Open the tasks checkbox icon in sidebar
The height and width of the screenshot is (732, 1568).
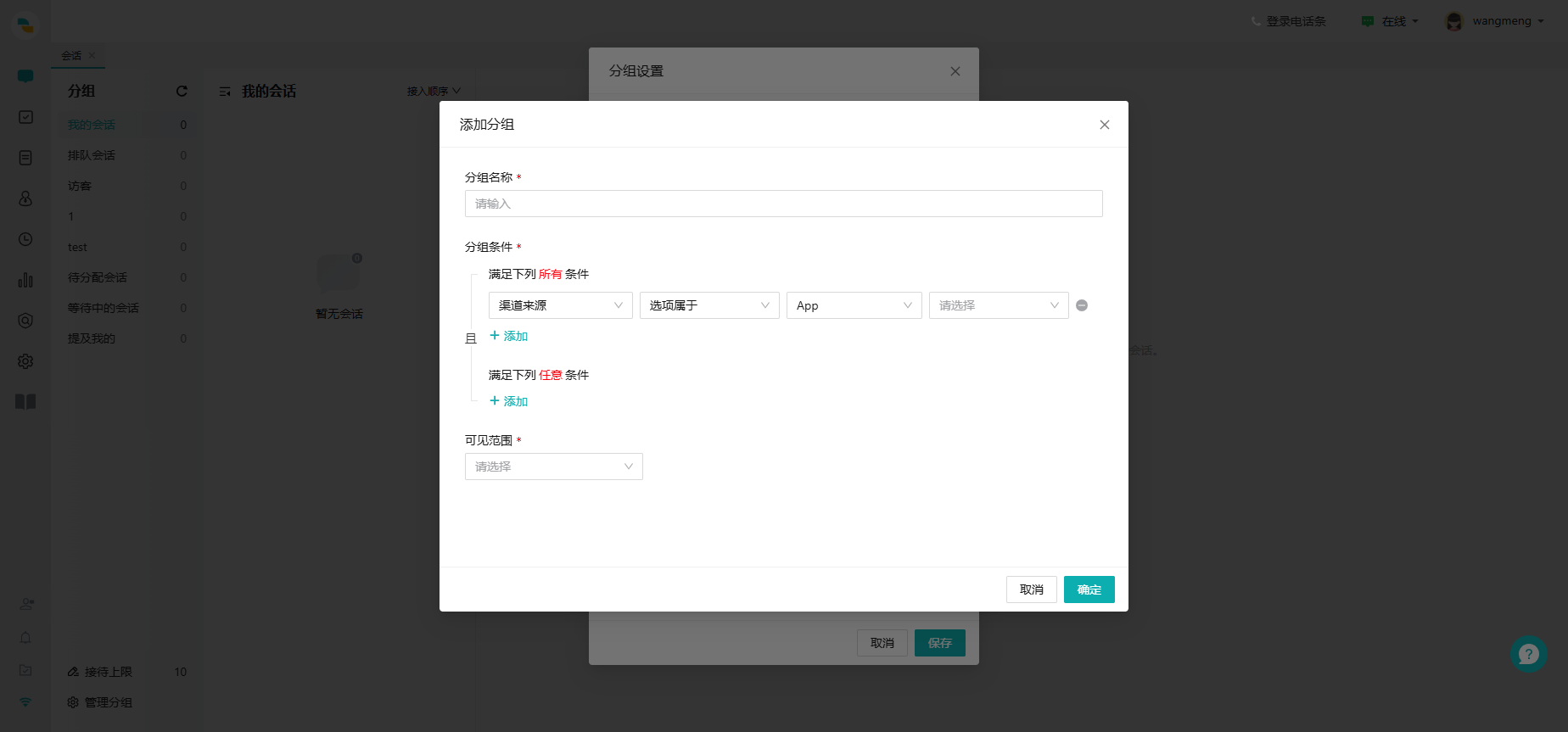[x=25, y=117]
